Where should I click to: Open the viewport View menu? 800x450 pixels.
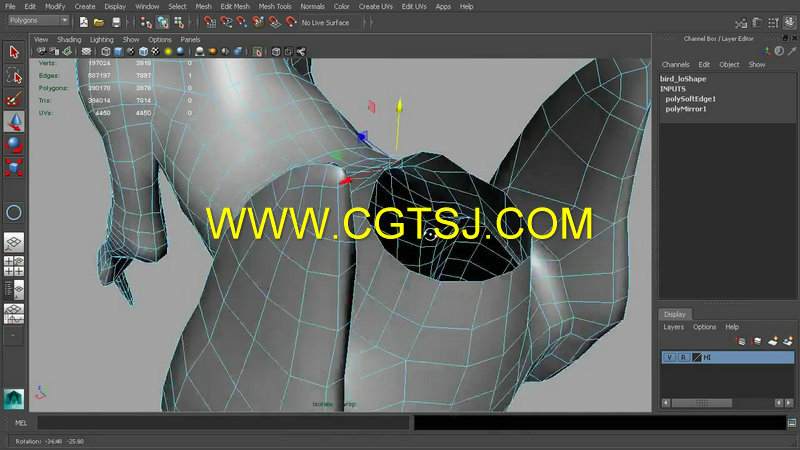41,39
